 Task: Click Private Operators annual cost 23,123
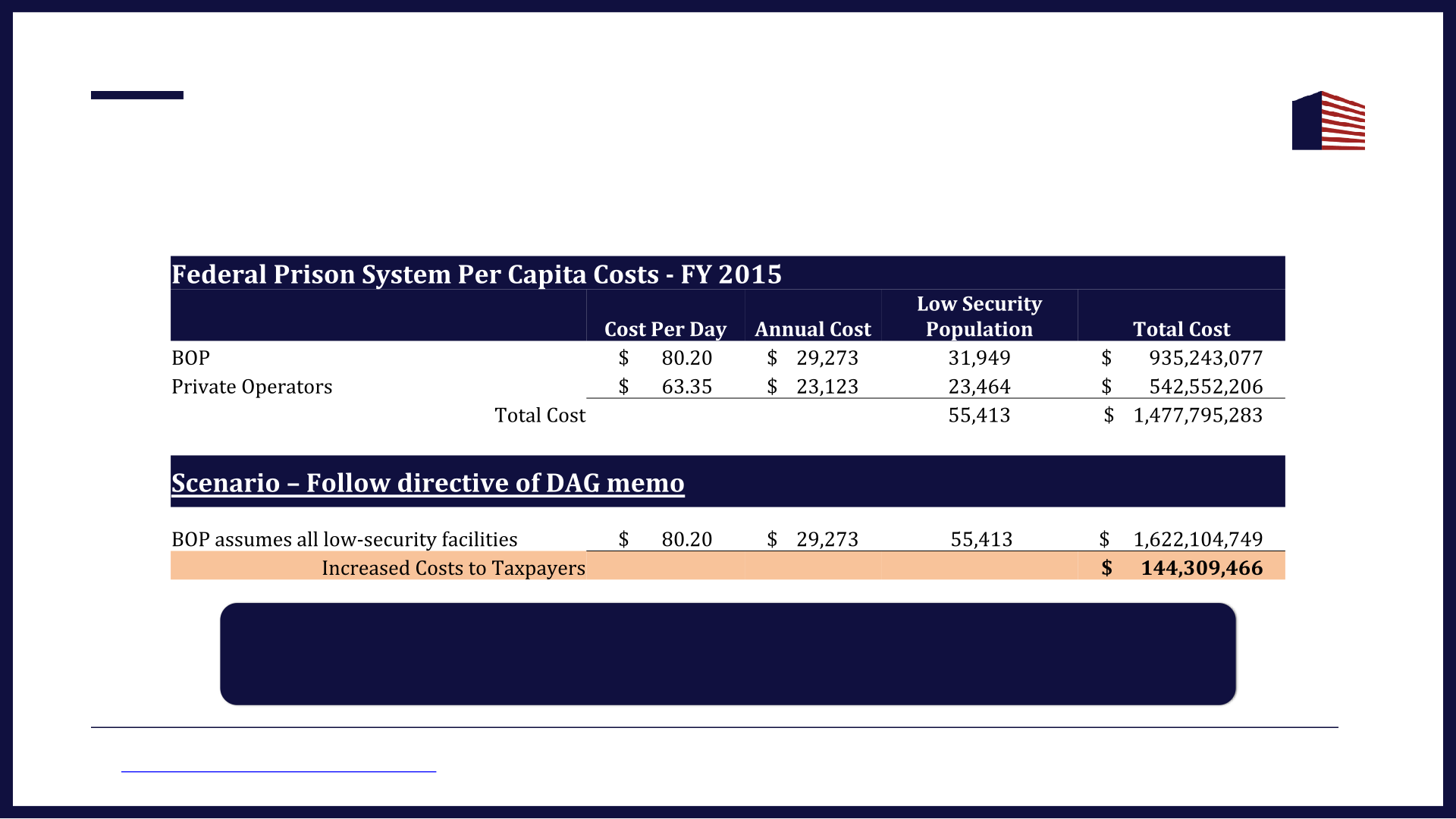[827, 387]
